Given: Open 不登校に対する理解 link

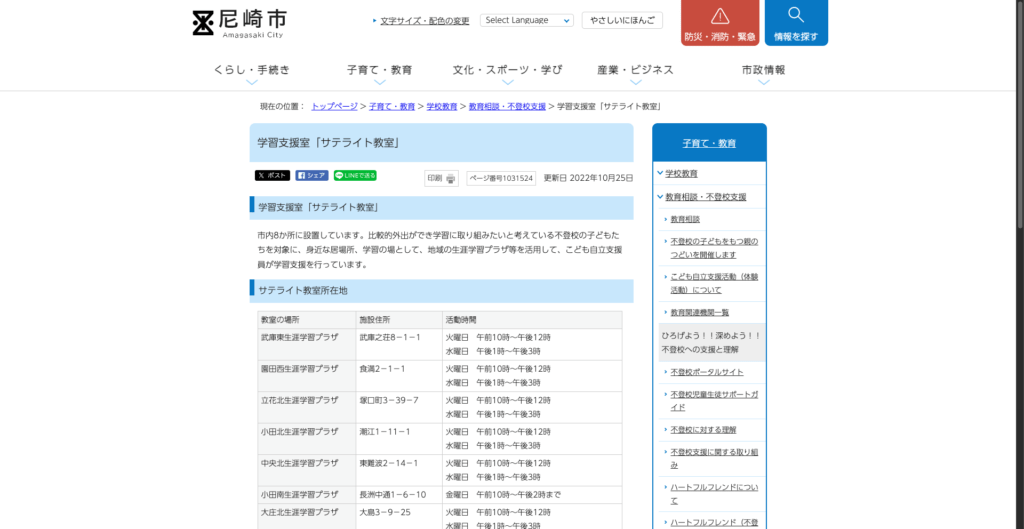Looking at the screenshot, I should point(703,430).
